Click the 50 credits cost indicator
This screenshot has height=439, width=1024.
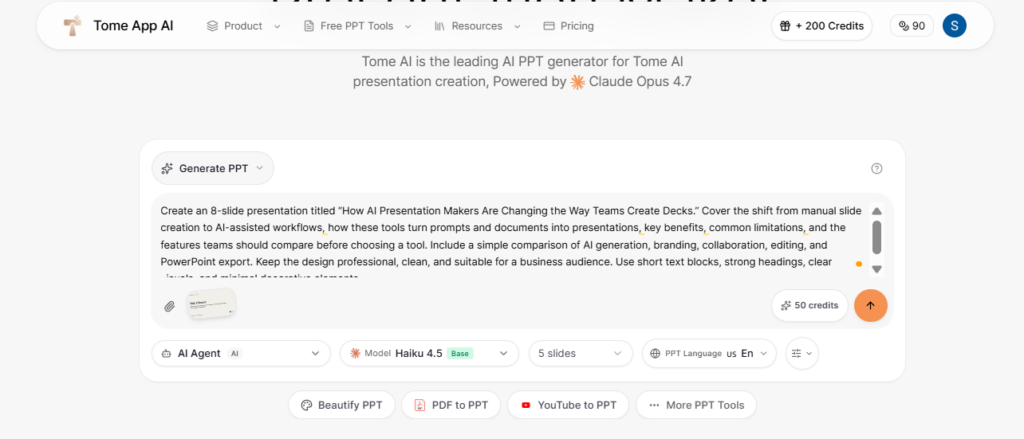tap(810, 305)
